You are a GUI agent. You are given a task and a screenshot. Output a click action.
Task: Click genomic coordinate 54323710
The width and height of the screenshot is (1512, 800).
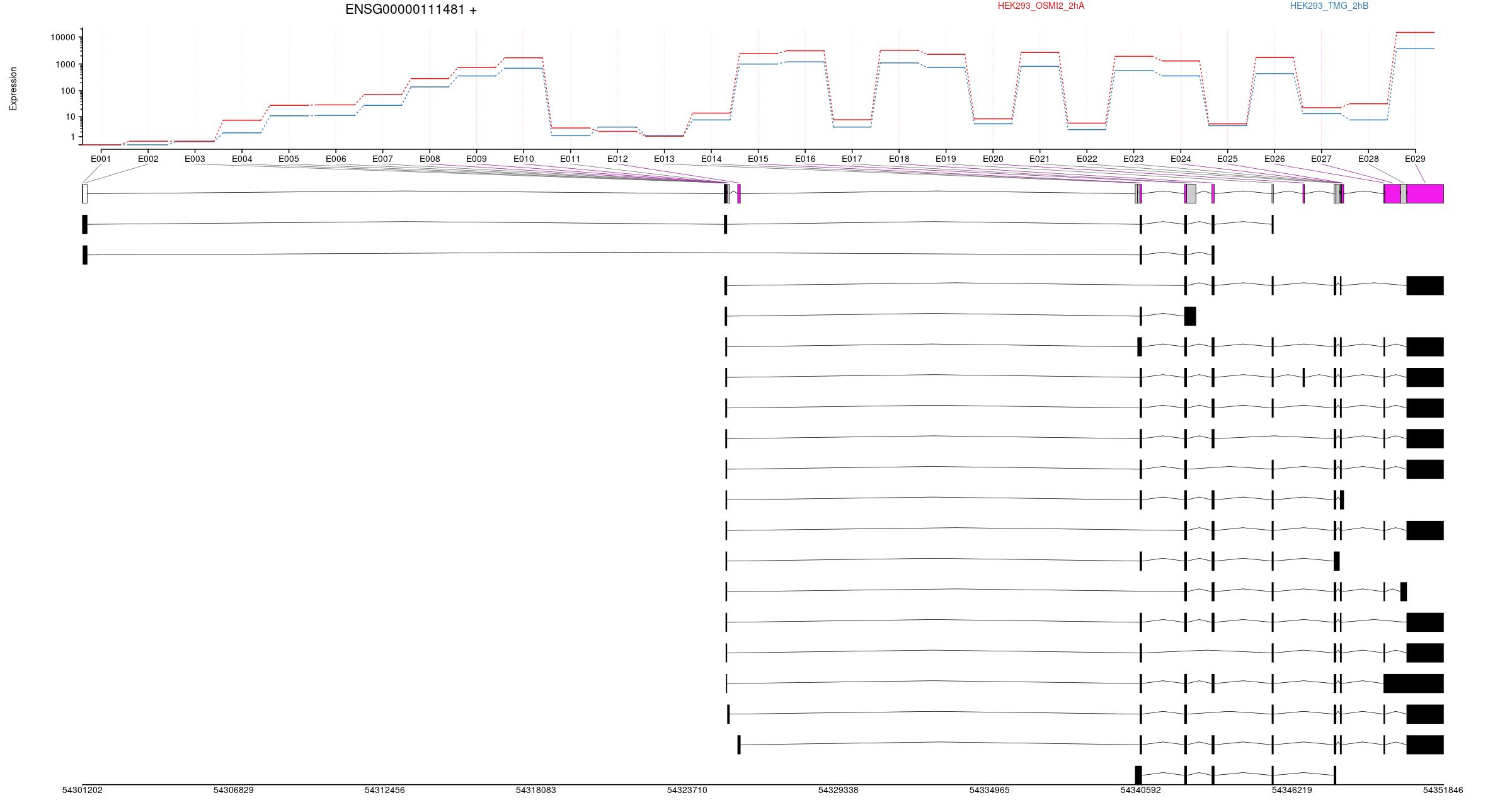pos(687,790)
